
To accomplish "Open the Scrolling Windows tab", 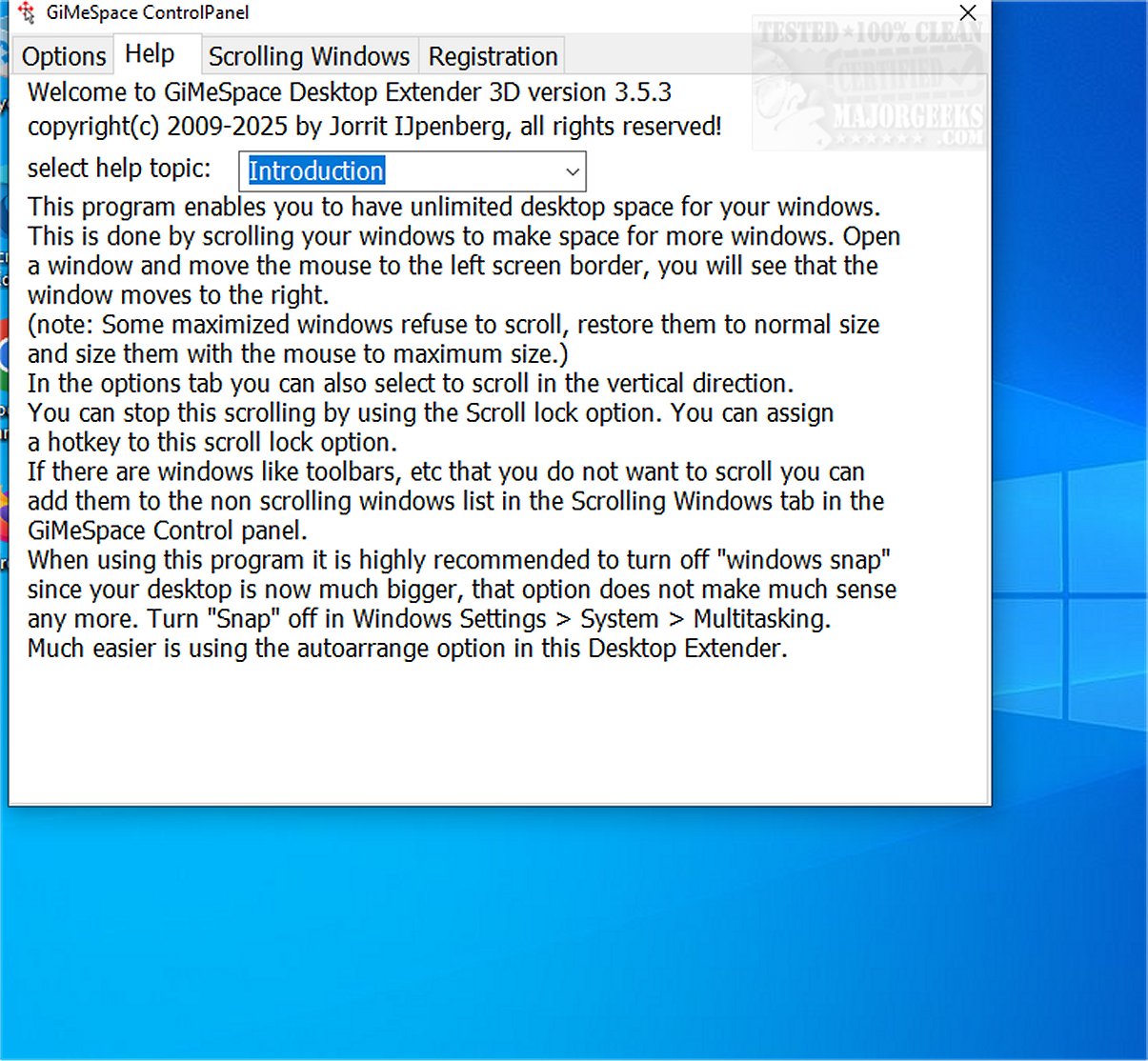I will [309, 56].
